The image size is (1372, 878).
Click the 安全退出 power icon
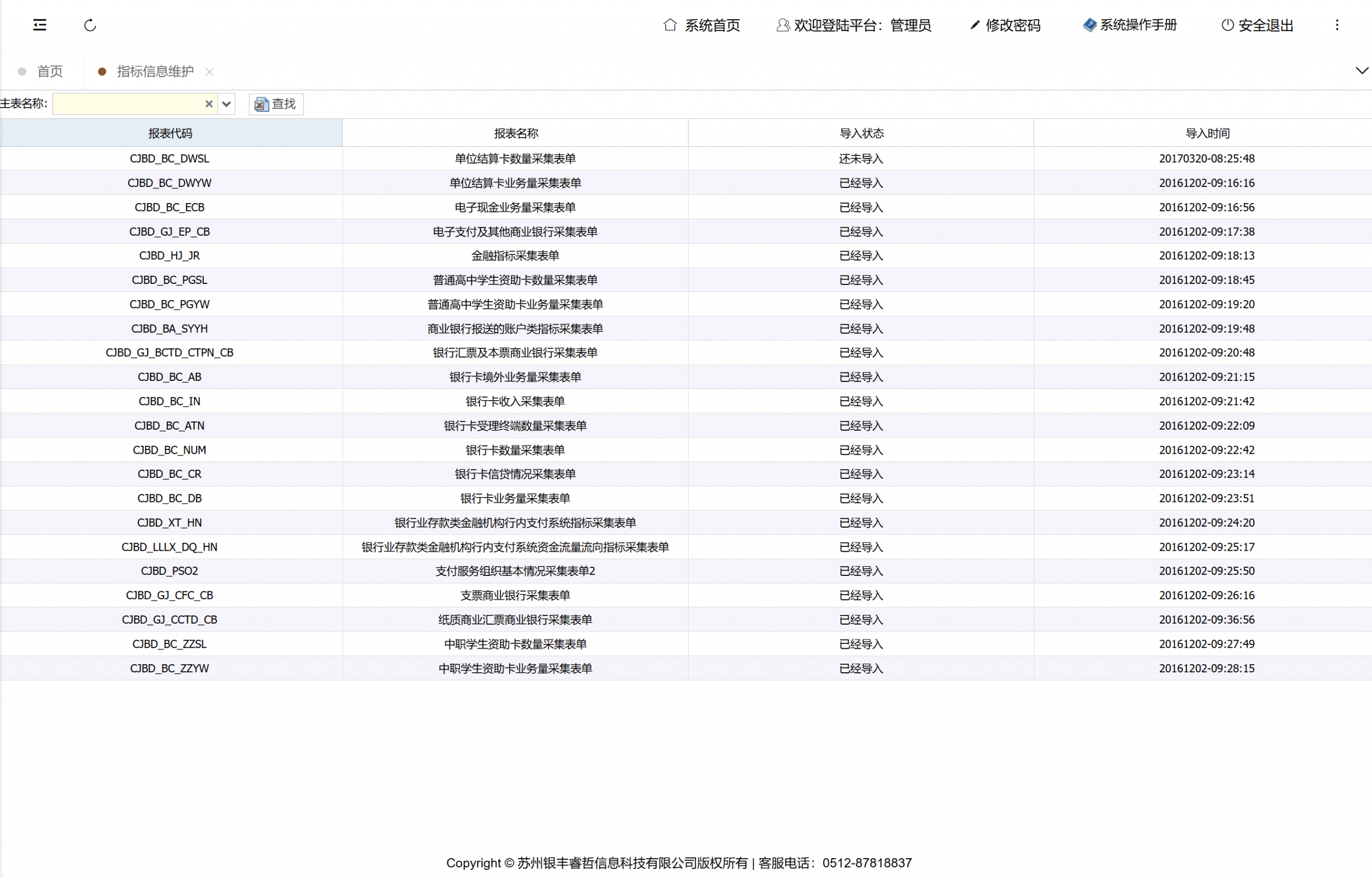click(x=1227, y=25)
